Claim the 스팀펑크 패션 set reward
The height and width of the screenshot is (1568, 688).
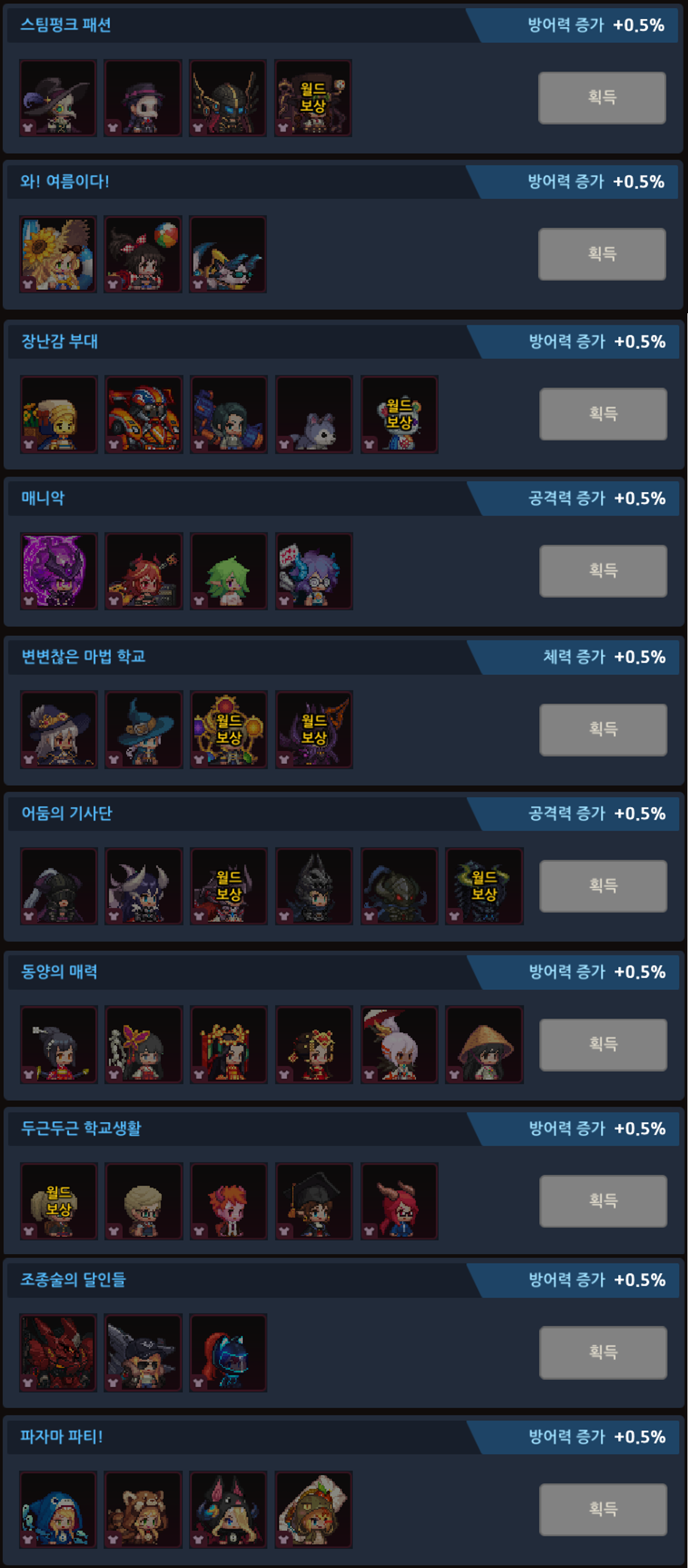tap(601, 98)
